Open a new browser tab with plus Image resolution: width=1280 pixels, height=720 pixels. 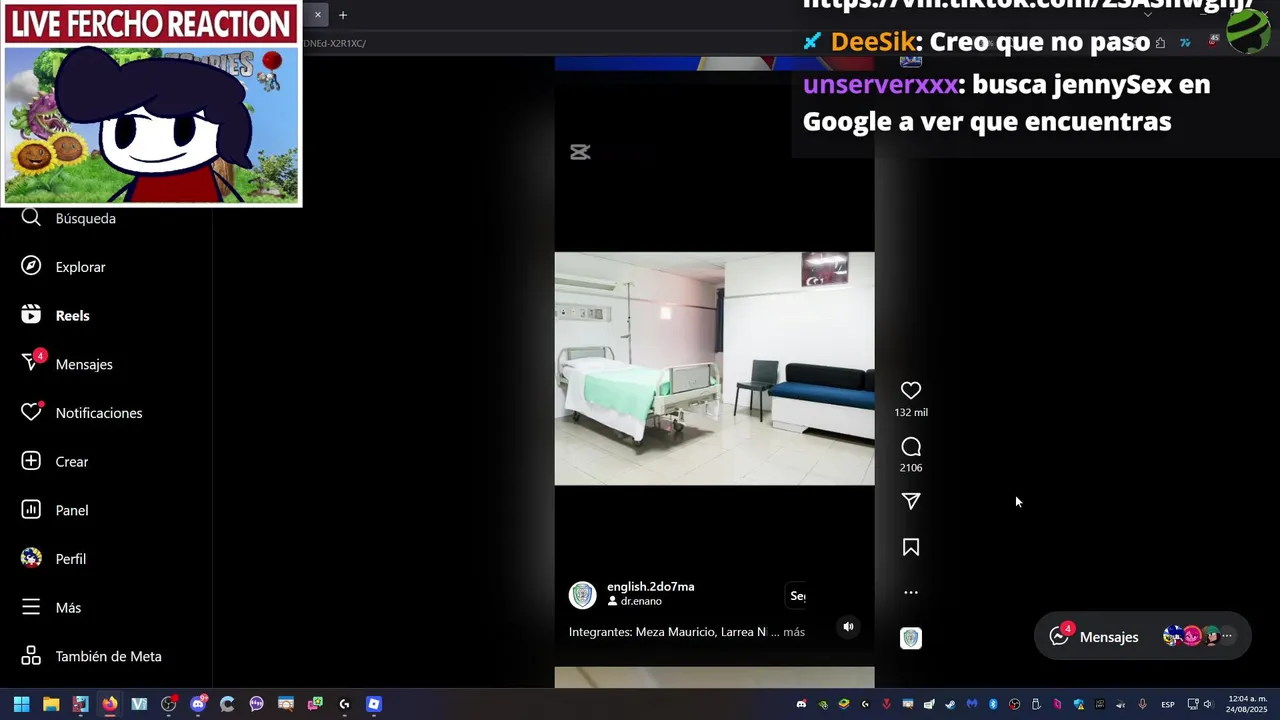tap(343, 15)
